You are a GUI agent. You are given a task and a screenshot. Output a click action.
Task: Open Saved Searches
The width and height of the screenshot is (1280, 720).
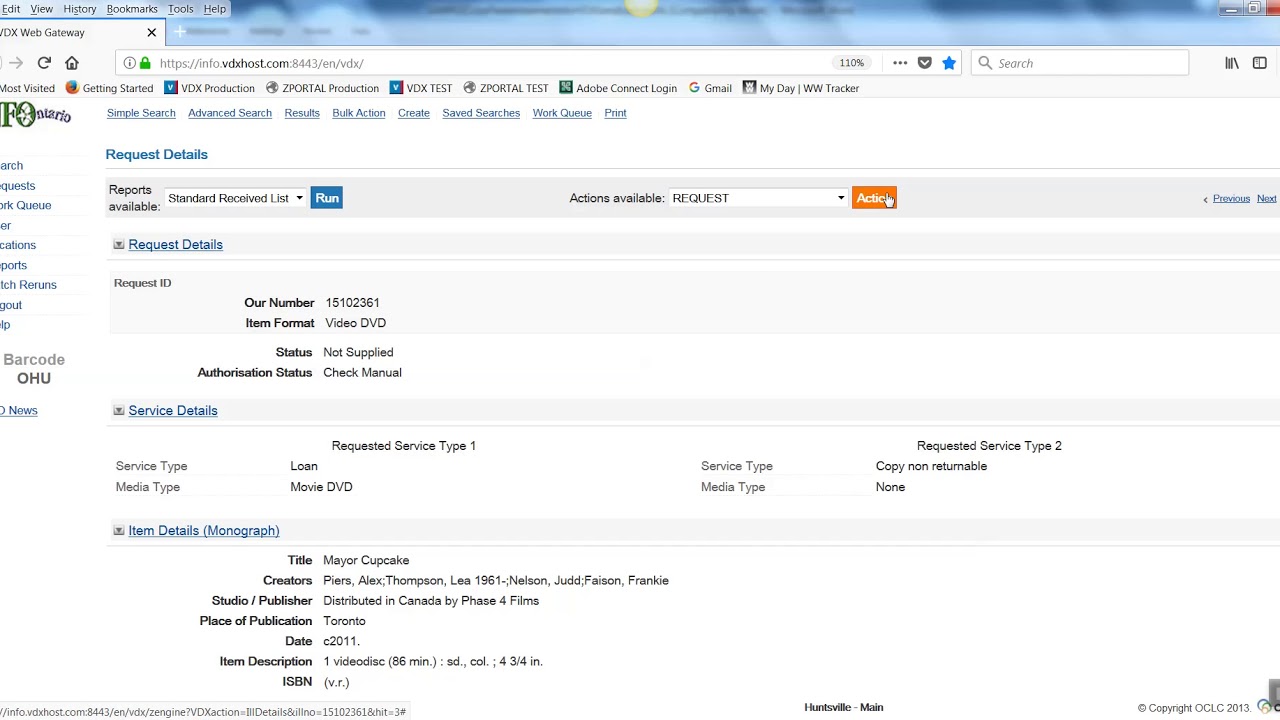pos(481,113)
